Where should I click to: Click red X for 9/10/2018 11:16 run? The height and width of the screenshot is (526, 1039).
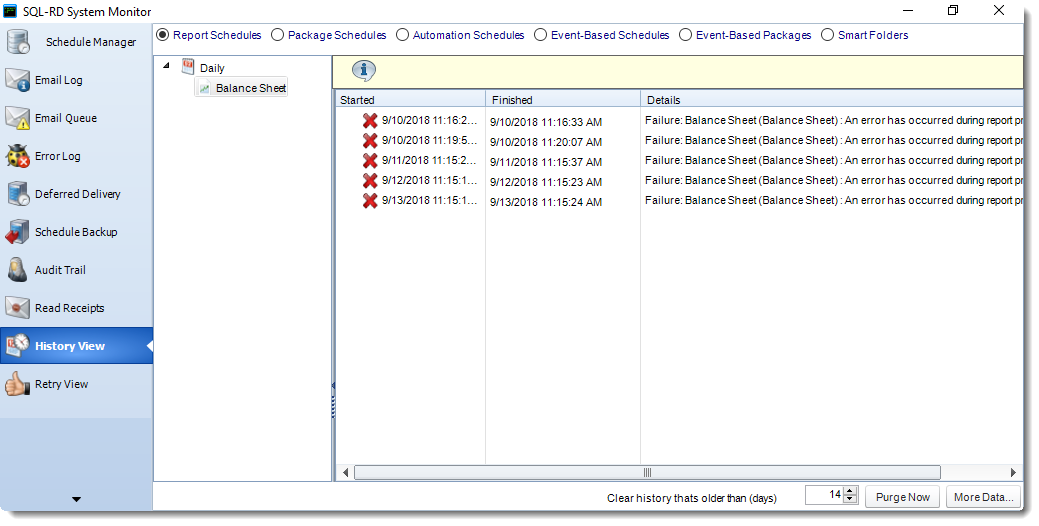click(370, 121)
